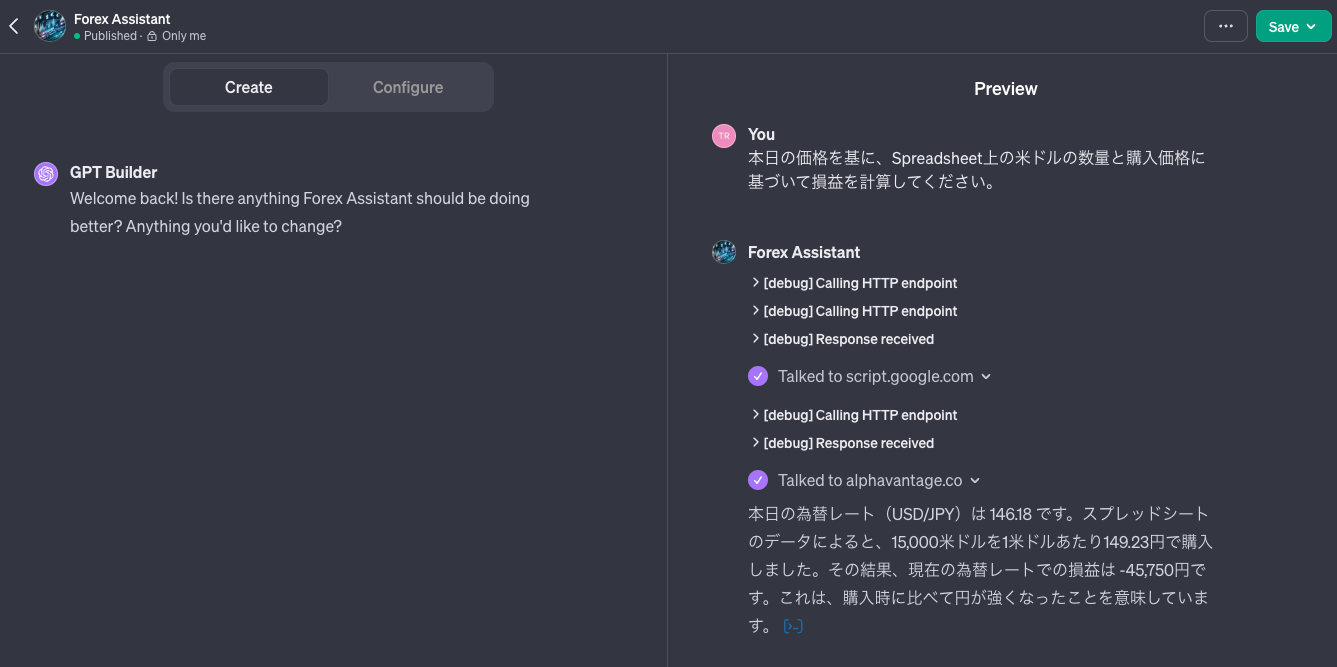Image resolution: width=1337 pixels, height=667 pixels.
Task: Switch to the Configure tab
Action: coord(407,88)
